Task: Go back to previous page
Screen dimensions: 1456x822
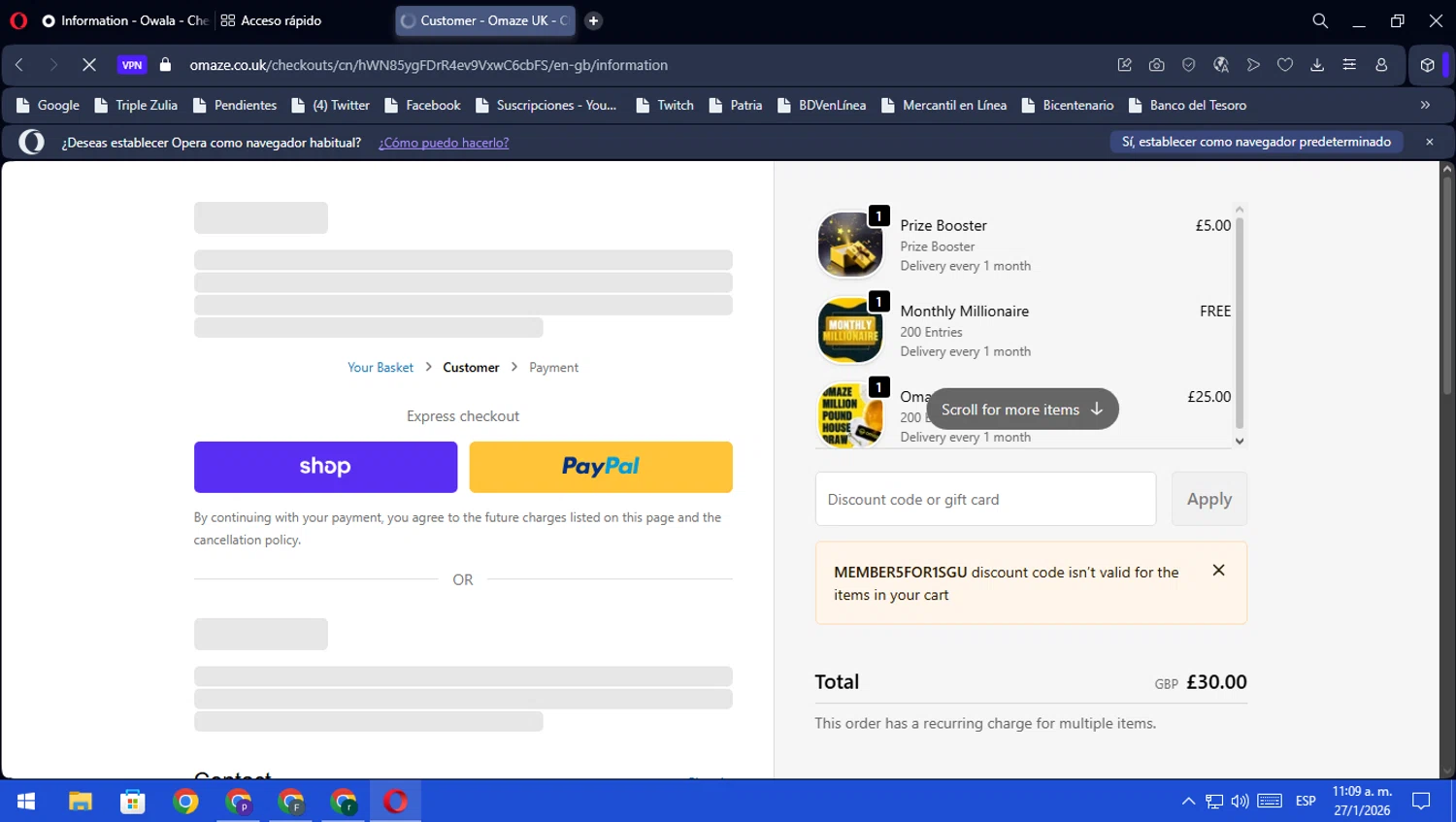Action: [x=19, y=65]
